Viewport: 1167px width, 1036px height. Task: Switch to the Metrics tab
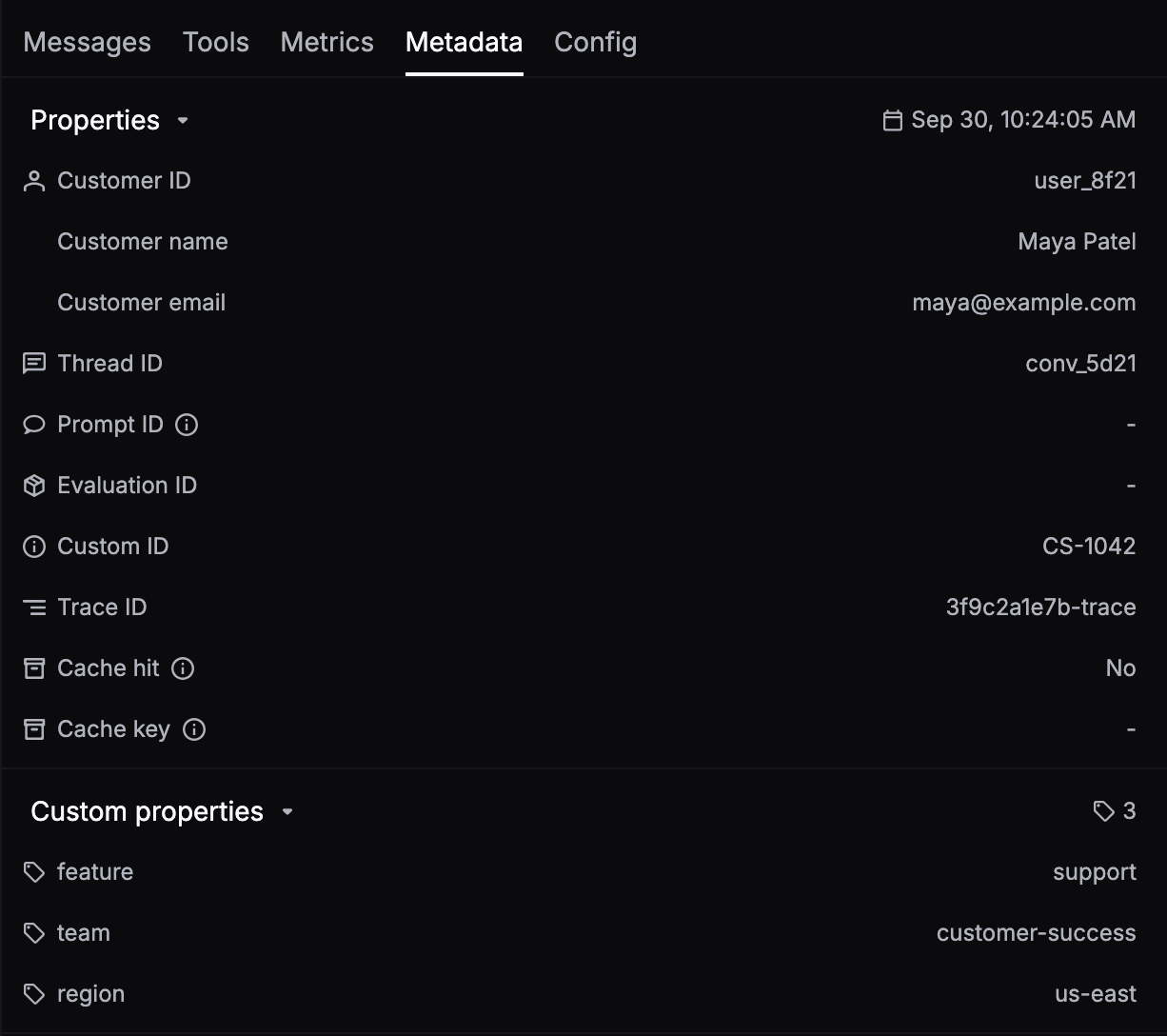327,42
